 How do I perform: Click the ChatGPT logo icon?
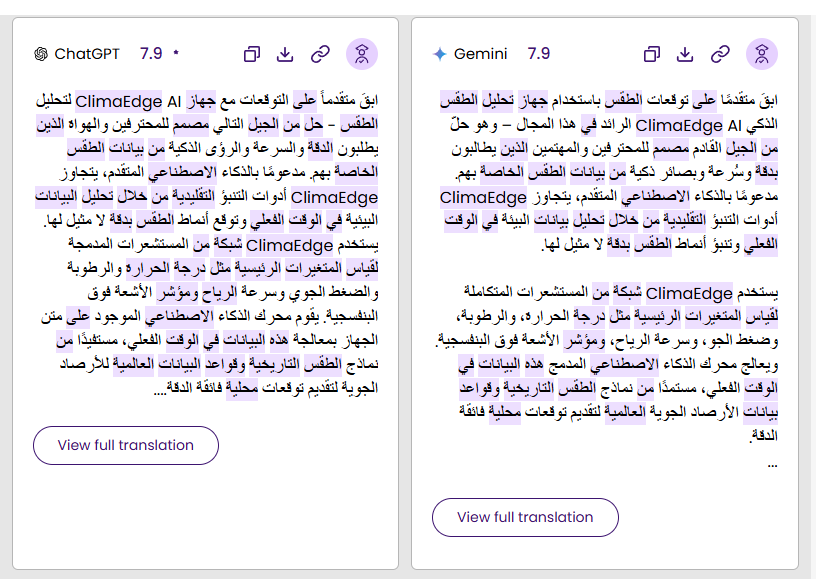41,54
